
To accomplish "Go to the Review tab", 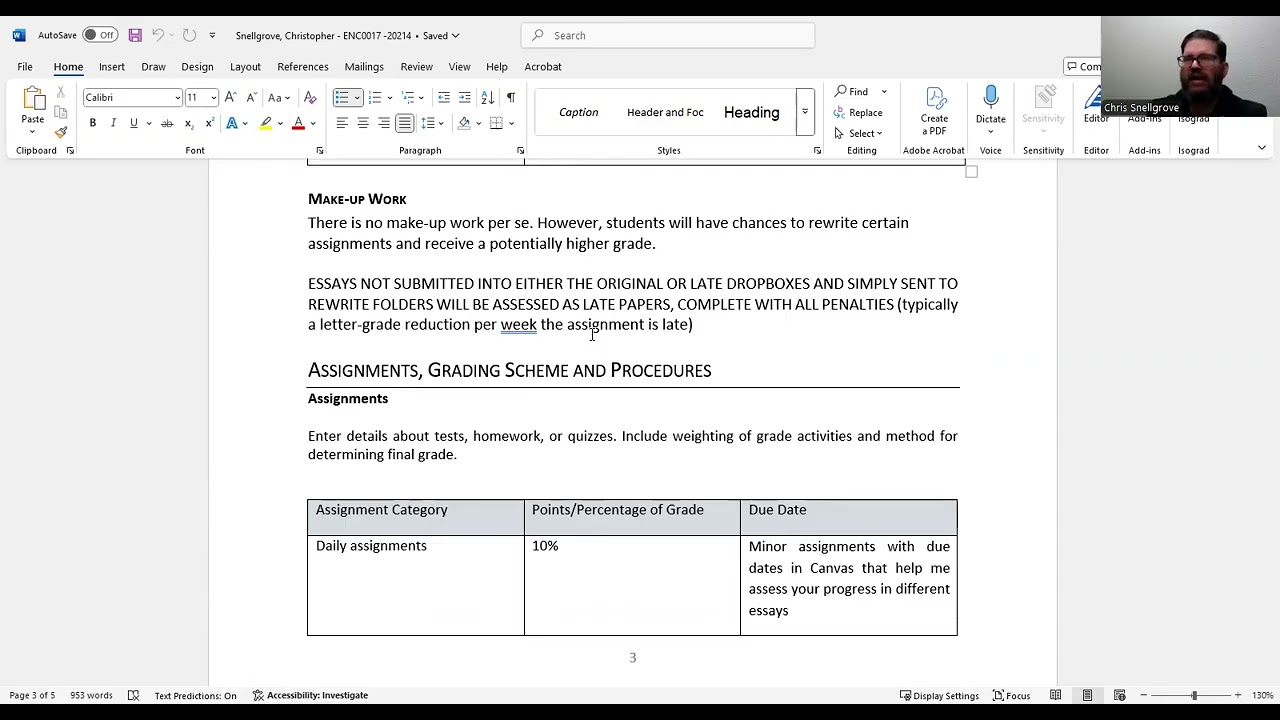I will point(417,67).
